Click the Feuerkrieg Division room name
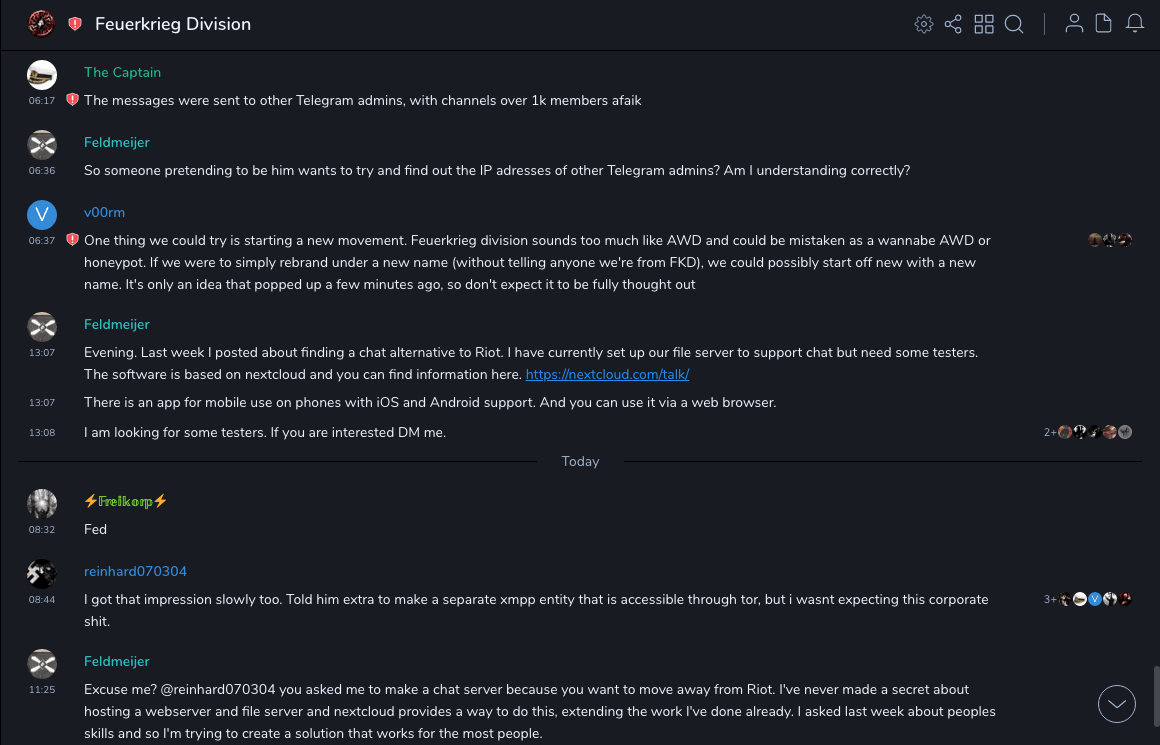 (173, 24)
